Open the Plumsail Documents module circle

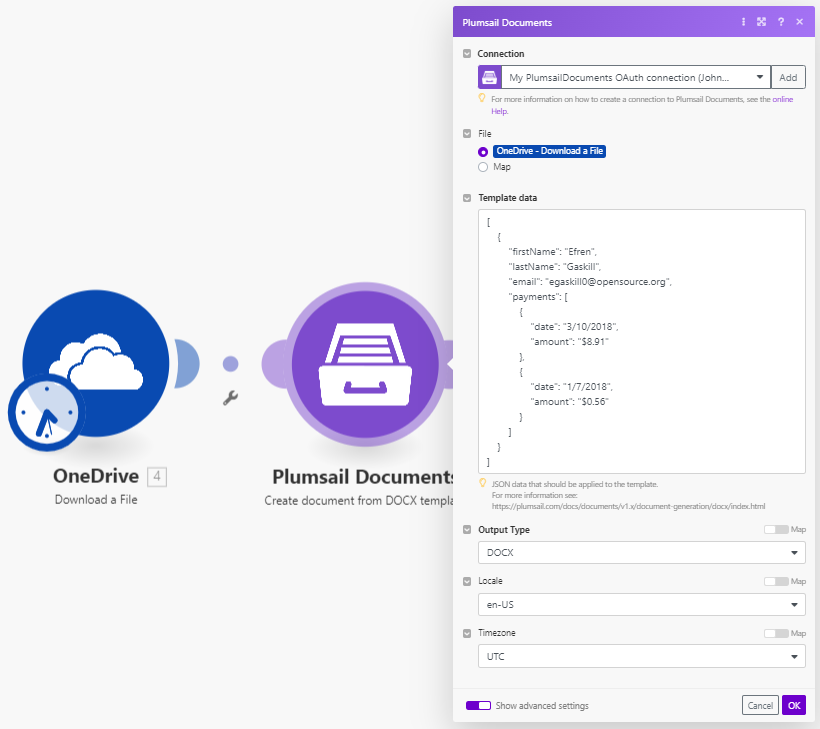pyautogui.click(x=365, y=364)
